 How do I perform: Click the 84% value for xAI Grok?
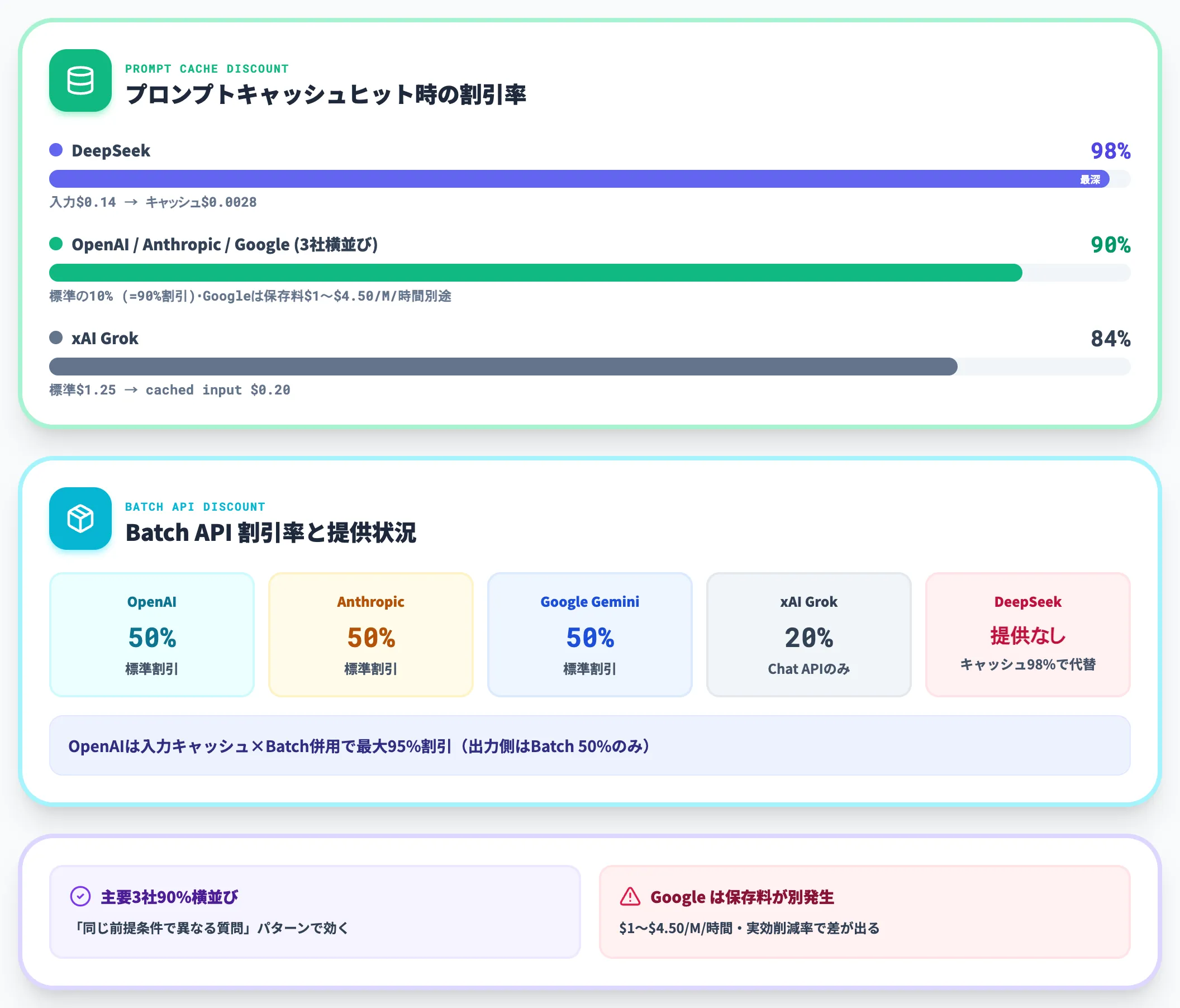click(x=1111, y=339)
